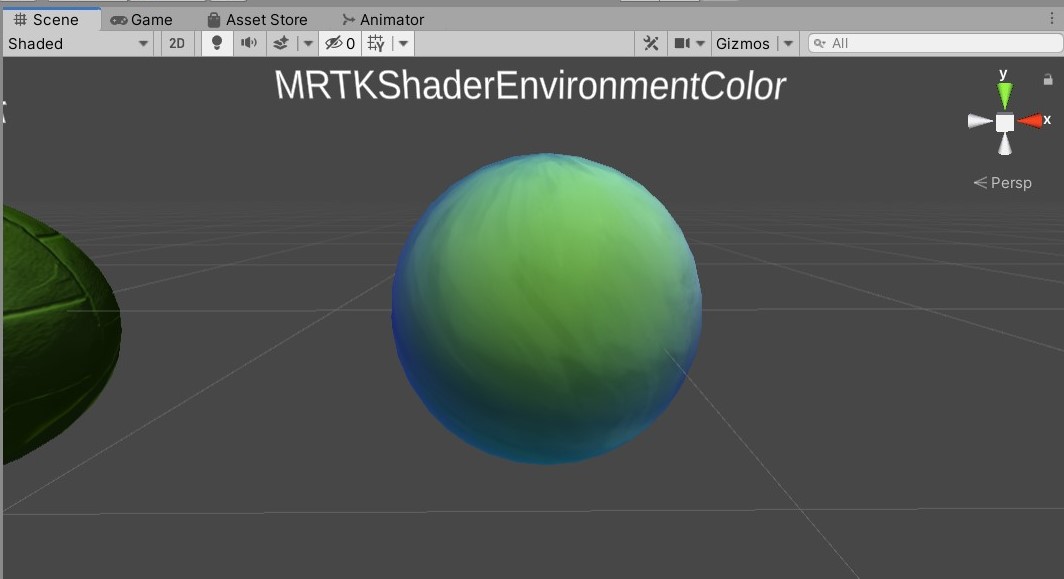
Task: Click the left white gizmo cone
Action: (981, 122)
